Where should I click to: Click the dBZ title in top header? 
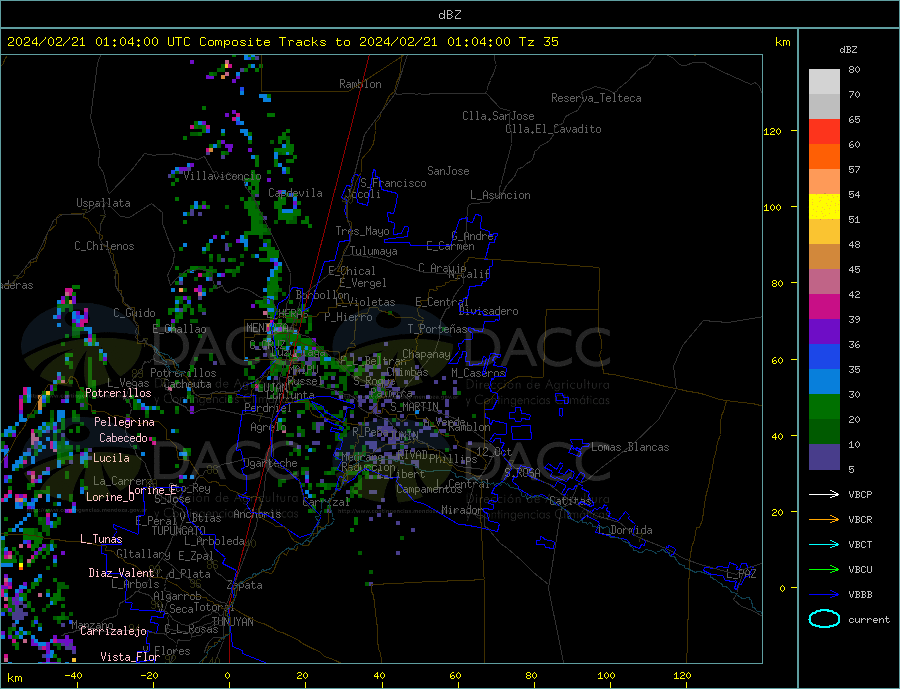click(x=449, y=15)
